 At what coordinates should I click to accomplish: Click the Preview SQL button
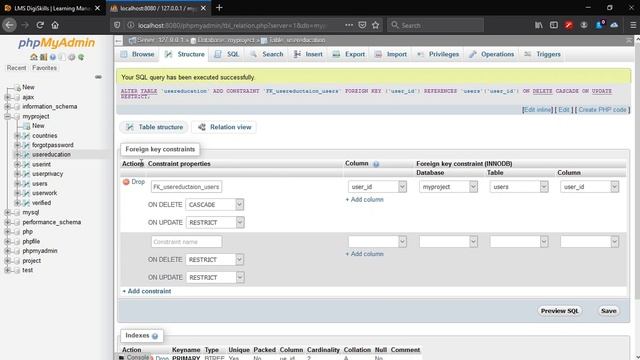tap(560, 311)
